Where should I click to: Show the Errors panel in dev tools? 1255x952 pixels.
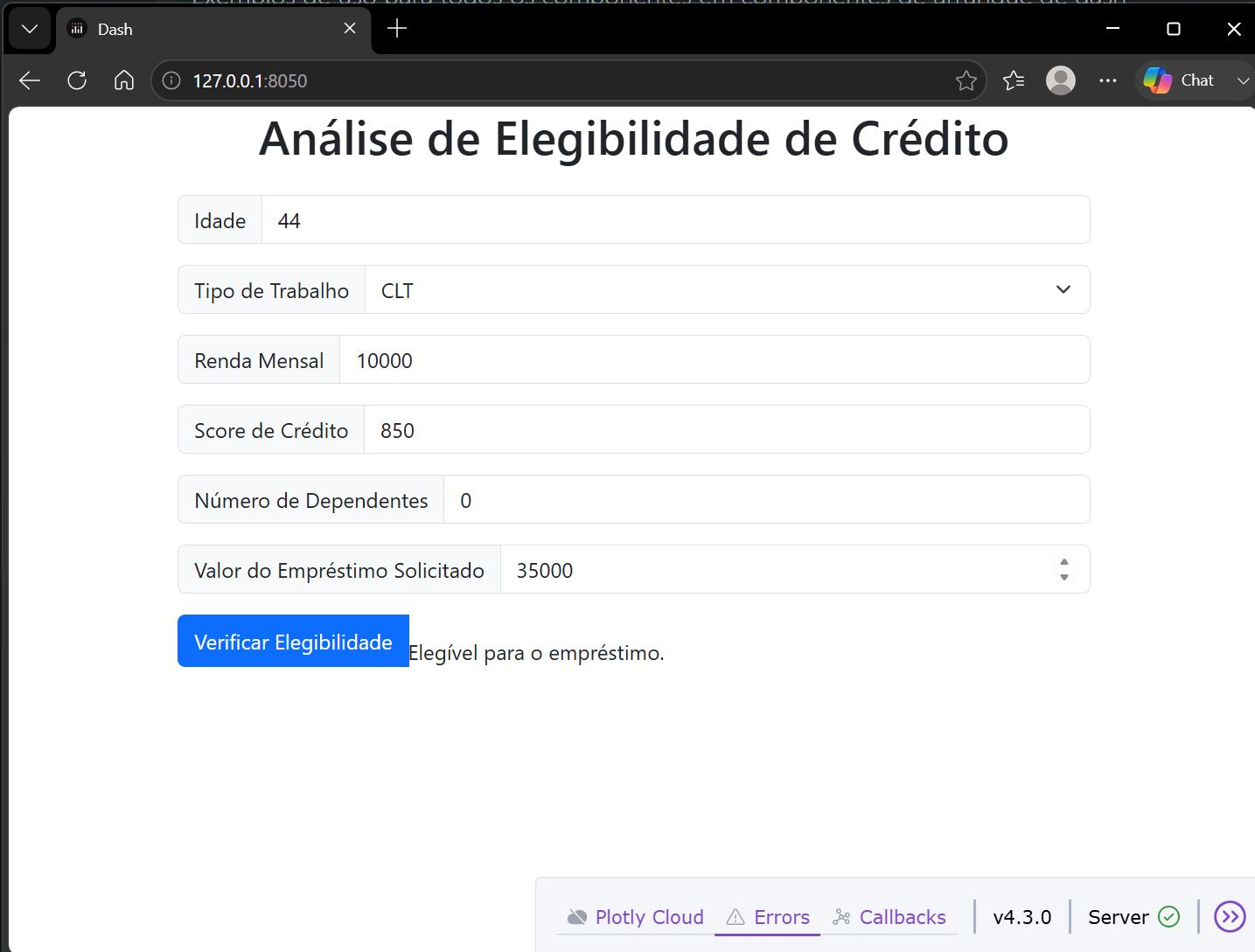pyautogui.click(x=768, y=917)
